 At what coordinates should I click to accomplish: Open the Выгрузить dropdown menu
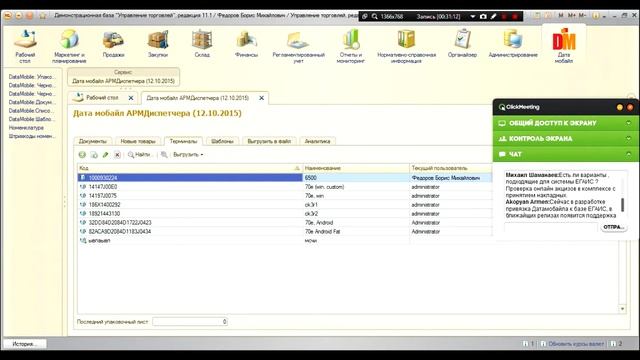[x=188, y=155]
